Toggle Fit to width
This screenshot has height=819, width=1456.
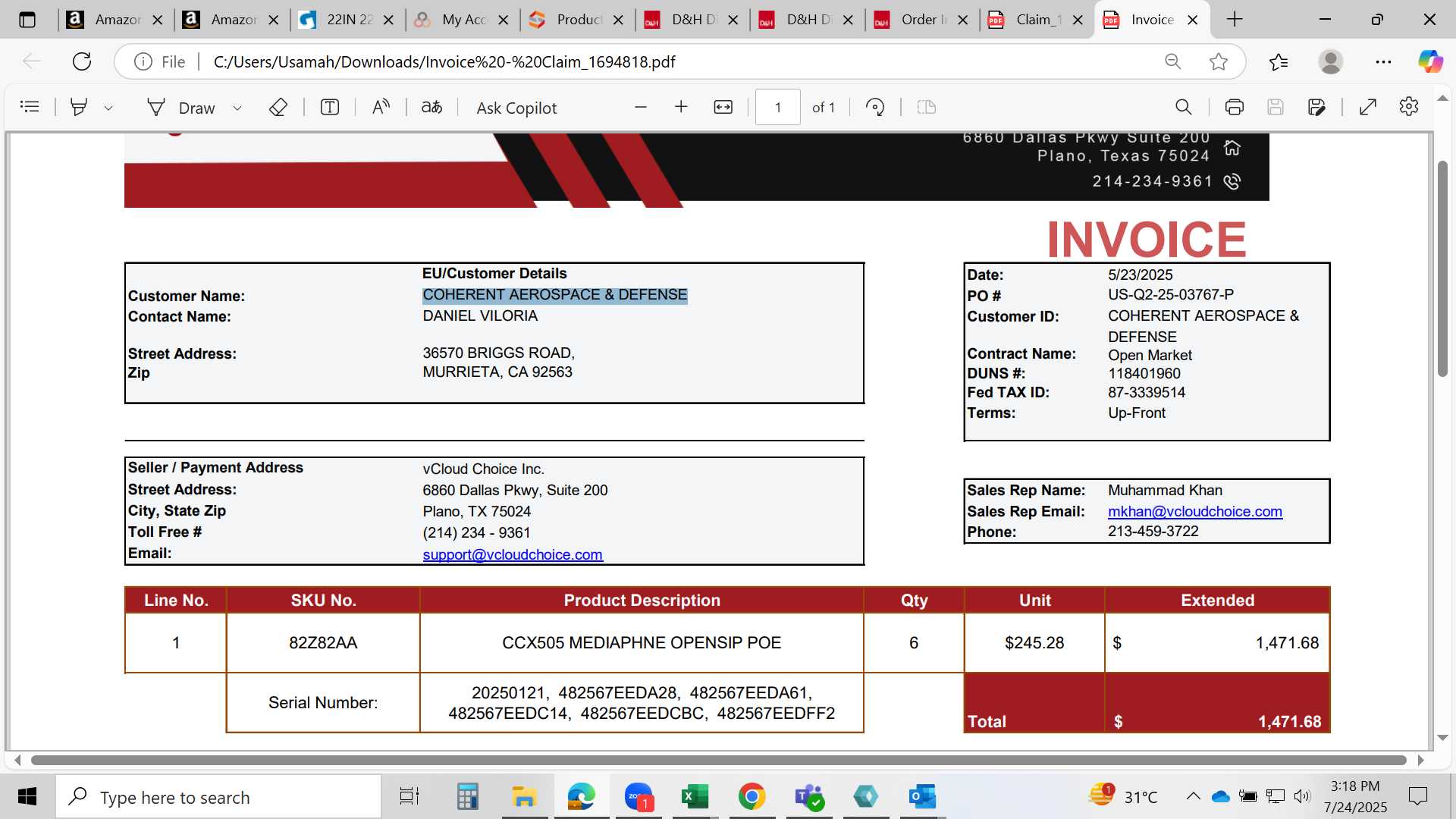point(723,107)
